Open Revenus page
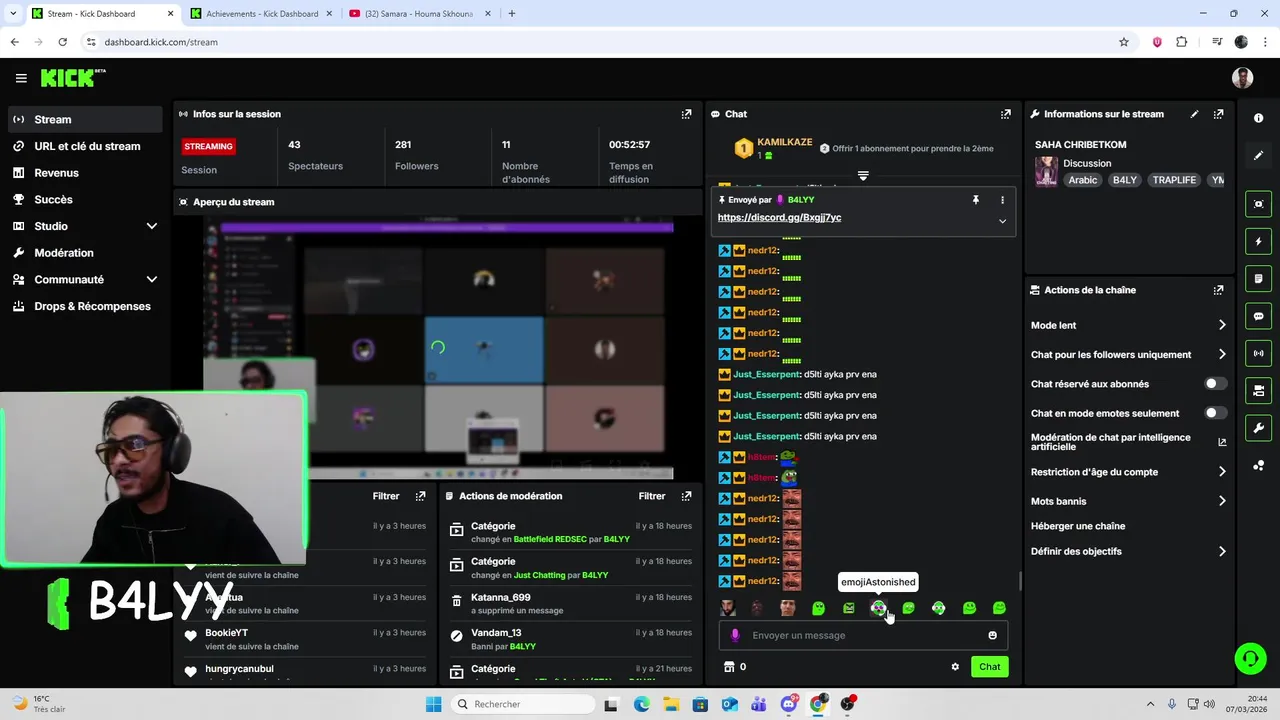The height and width of the screenshot is (720, 1280). click(84, 173)
